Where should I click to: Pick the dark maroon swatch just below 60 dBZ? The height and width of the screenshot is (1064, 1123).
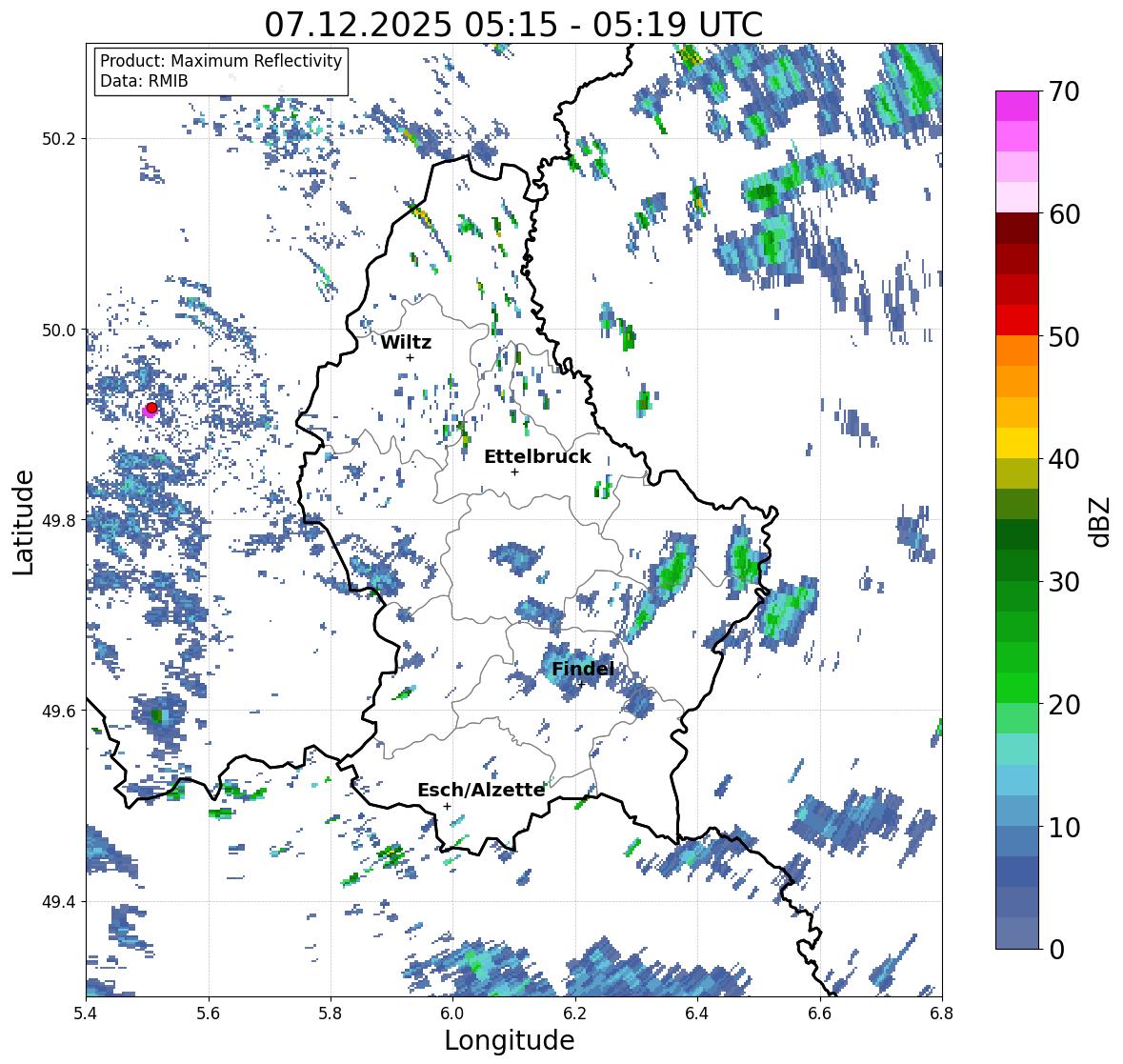click(x=1017, y=229)
